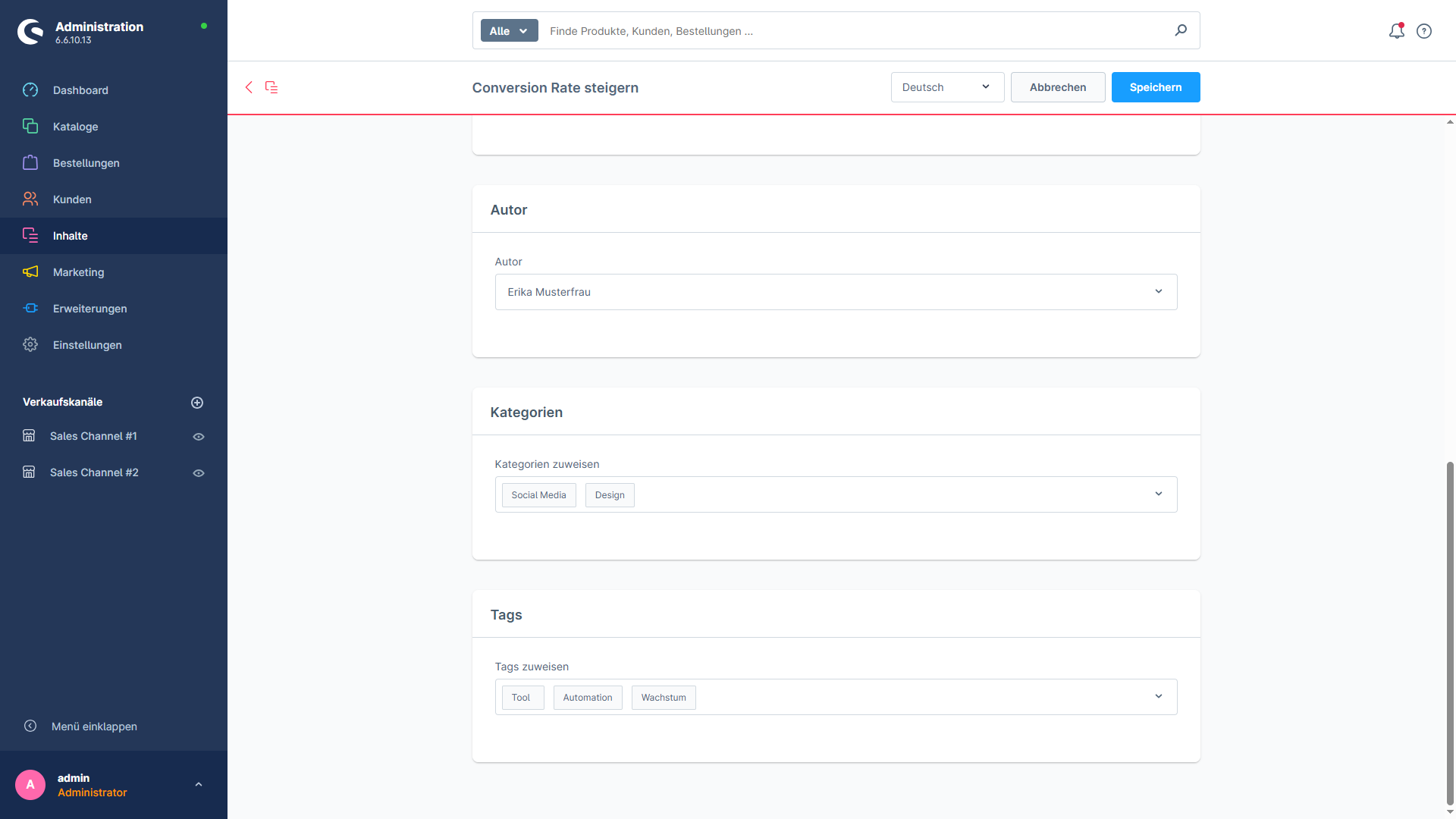Go back with the red arrow icon
Screen dimensions: 1456x819
249,87
